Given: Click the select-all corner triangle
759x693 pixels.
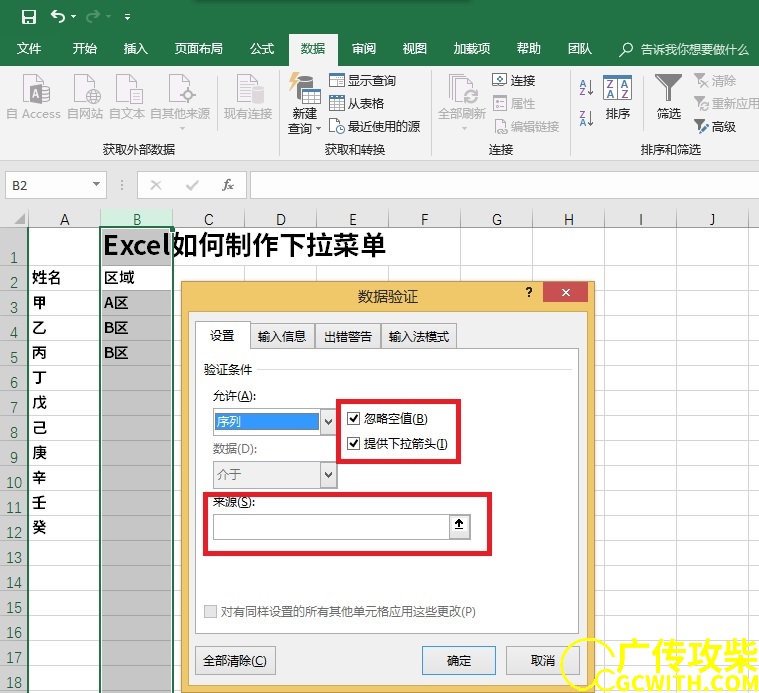Looking at the screenshot, I should [x=19, y=220].
